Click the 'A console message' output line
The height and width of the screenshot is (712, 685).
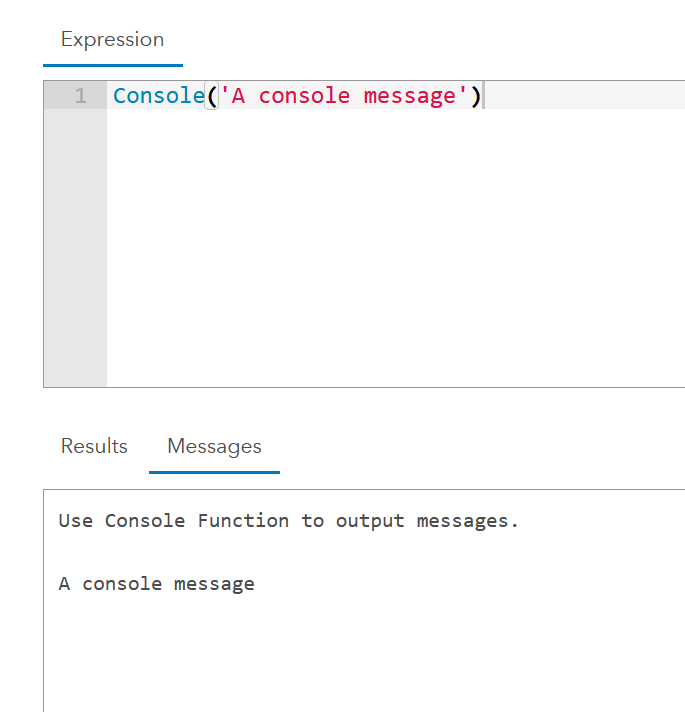157,584
